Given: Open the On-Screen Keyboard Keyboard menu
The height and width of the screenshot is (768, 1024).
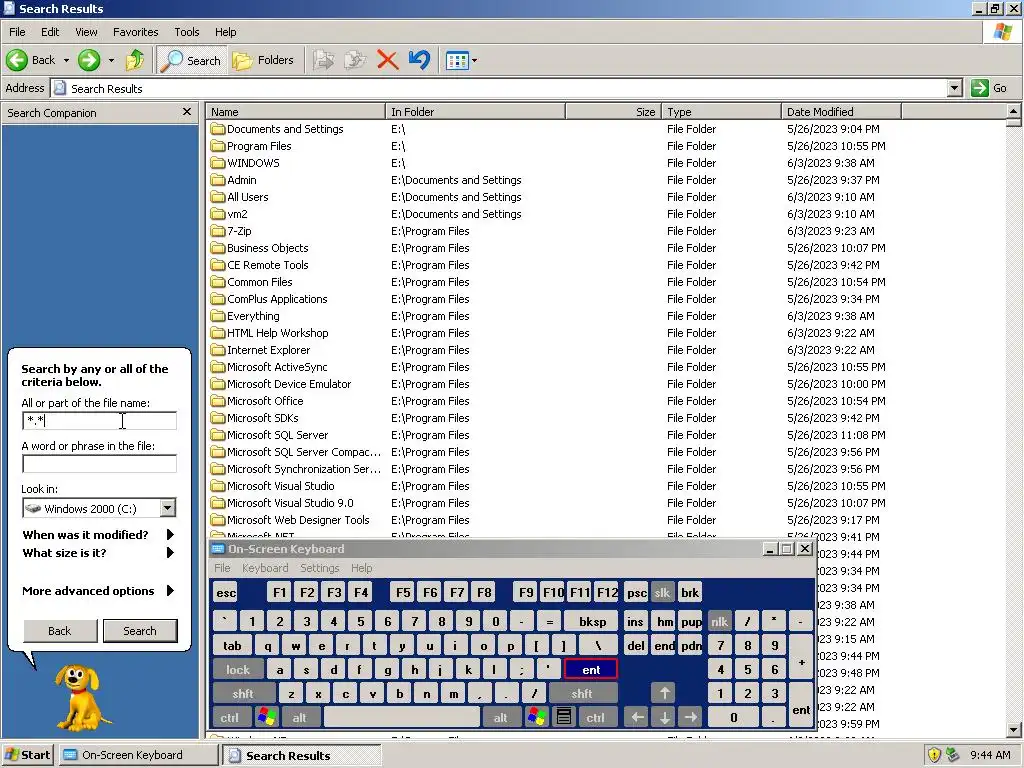Looking at the screenshot, I should coord(265,568).
